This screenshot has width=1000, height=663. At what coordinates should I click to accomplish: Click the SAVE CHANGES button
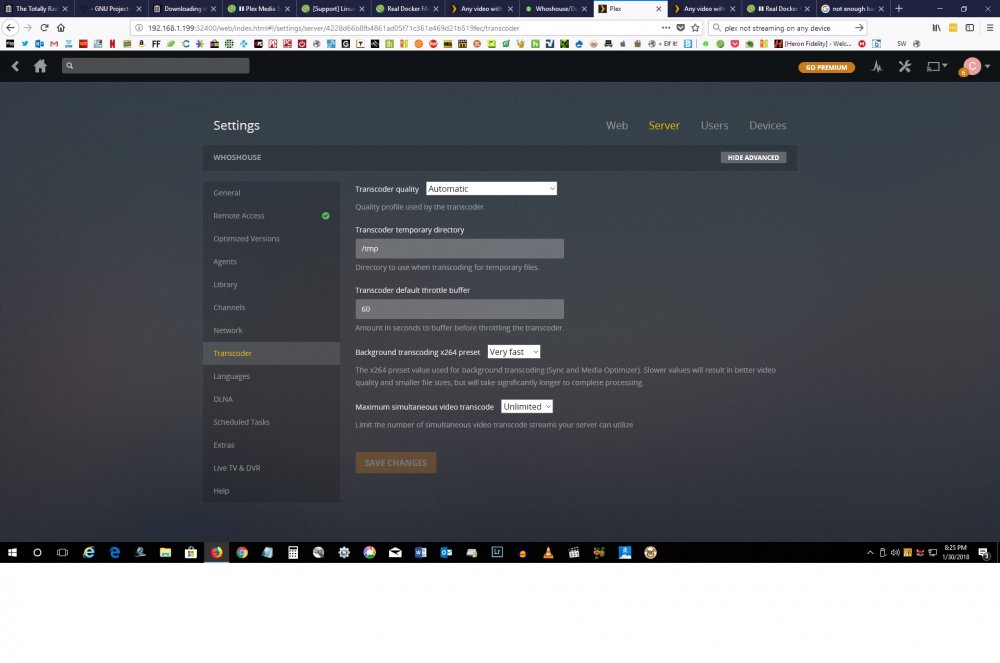pos(395,463)
